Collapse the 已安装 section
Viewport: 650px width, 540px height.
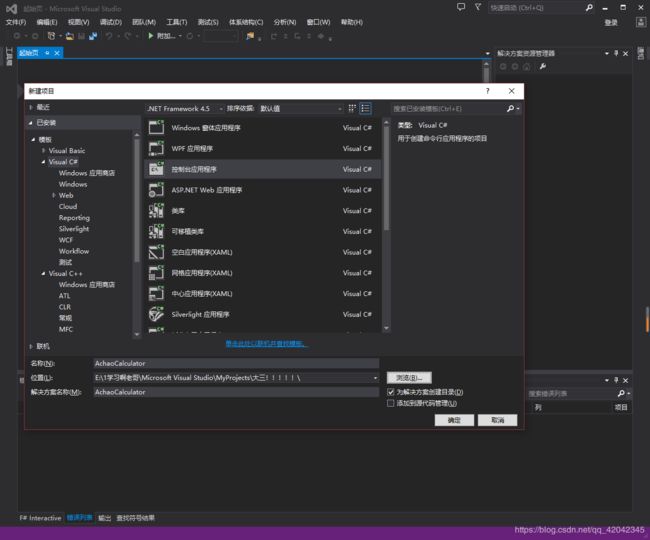[31, 123]
